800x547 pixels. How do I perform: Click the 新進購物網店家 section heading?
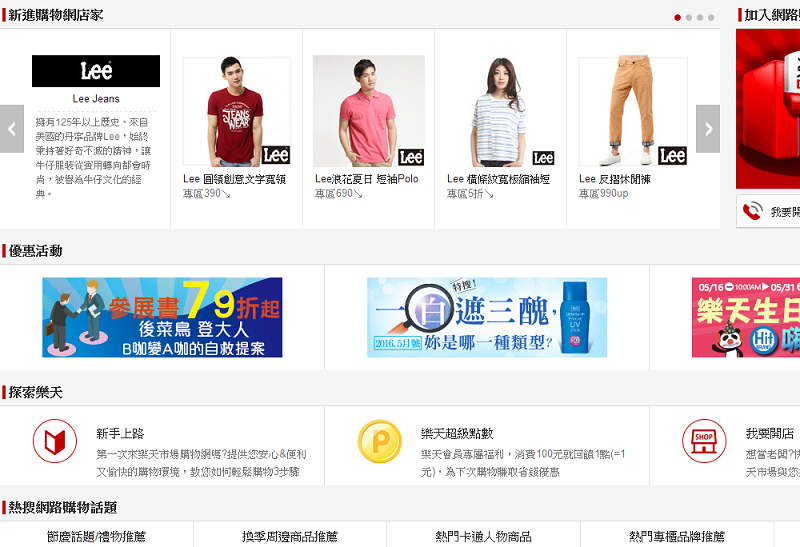point(56,15)
